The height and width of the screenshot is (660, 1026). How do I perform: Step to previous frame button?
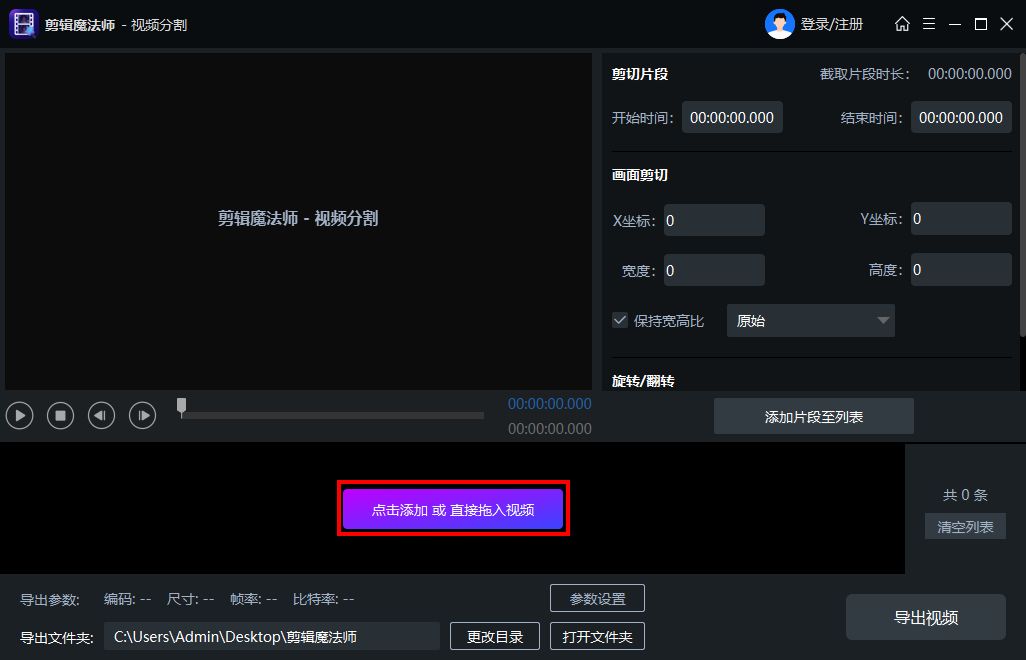(101, 415)
